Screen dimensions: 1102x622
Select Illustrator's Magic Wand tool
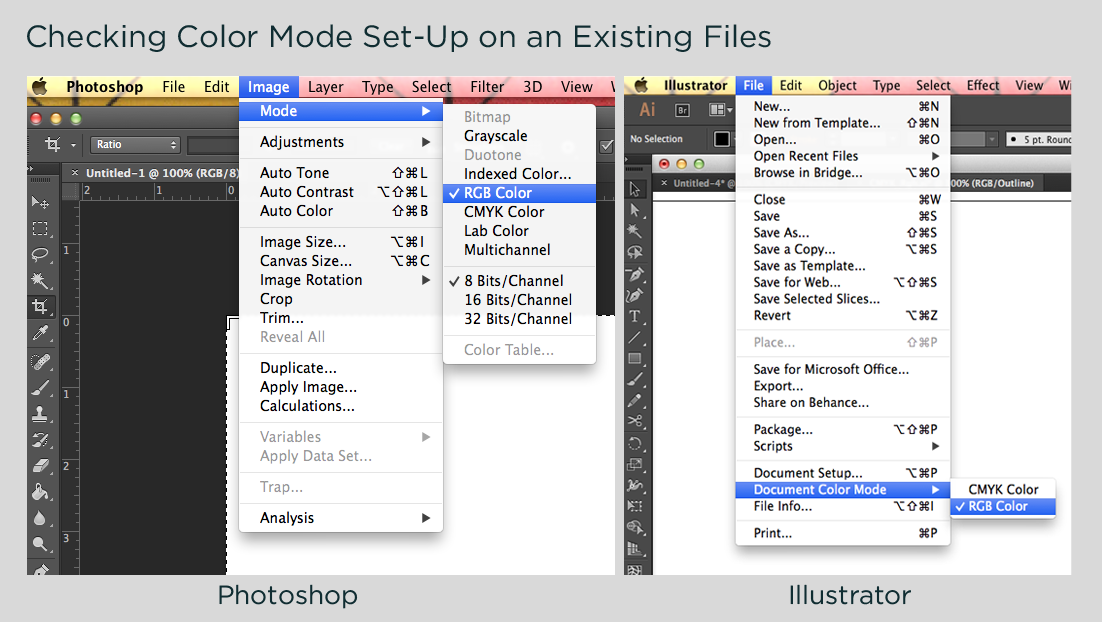pyautogui.click(x=635, y=231)
